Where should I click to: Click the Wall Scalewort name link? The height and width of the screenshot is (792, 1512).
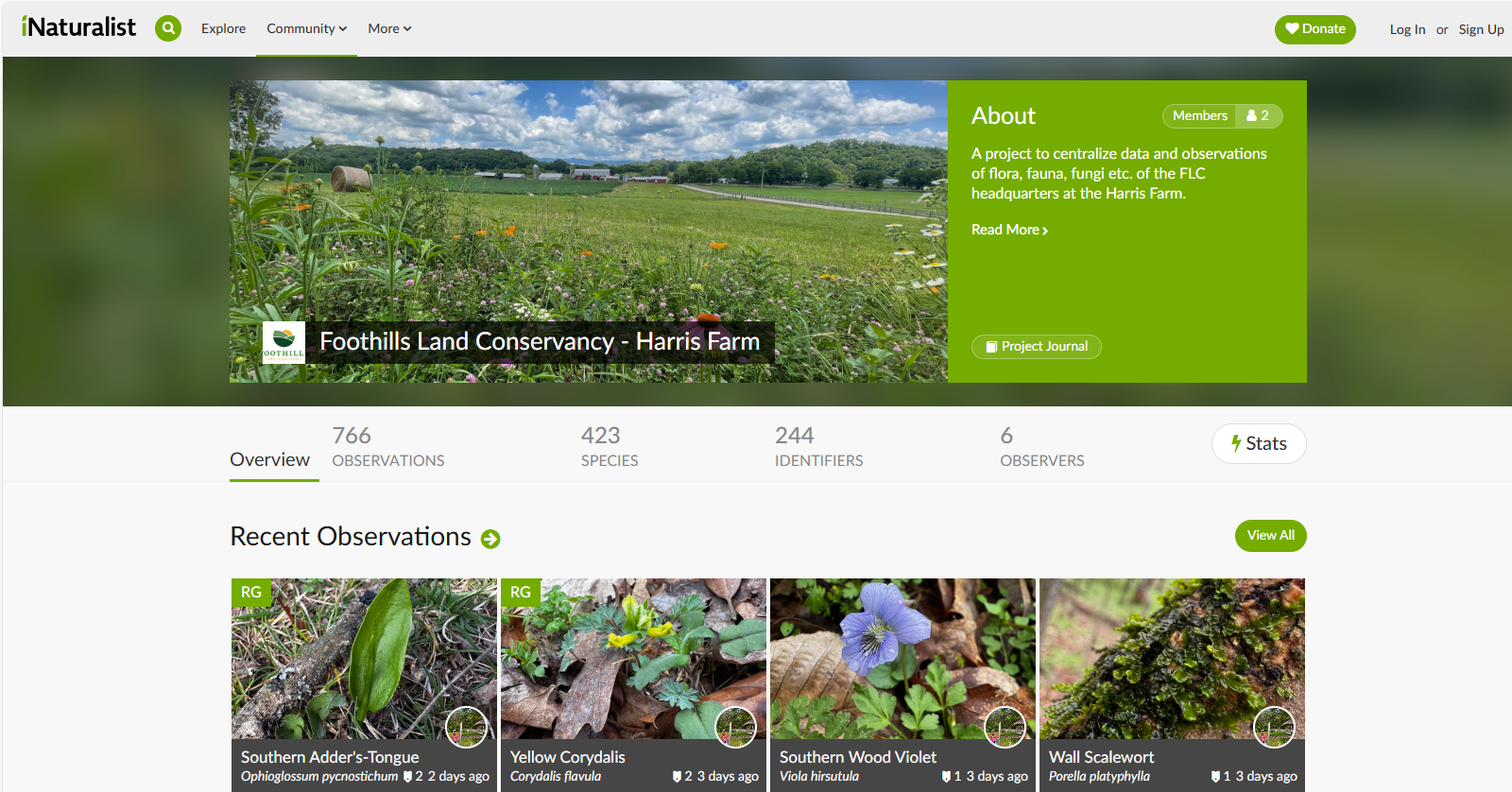coord(1102,757)
